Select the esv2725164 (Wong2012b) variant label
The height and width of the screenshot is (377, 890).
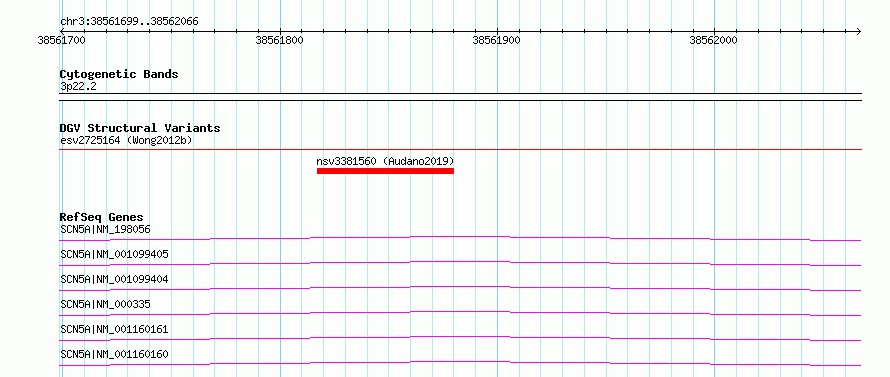tap(126, 140)
